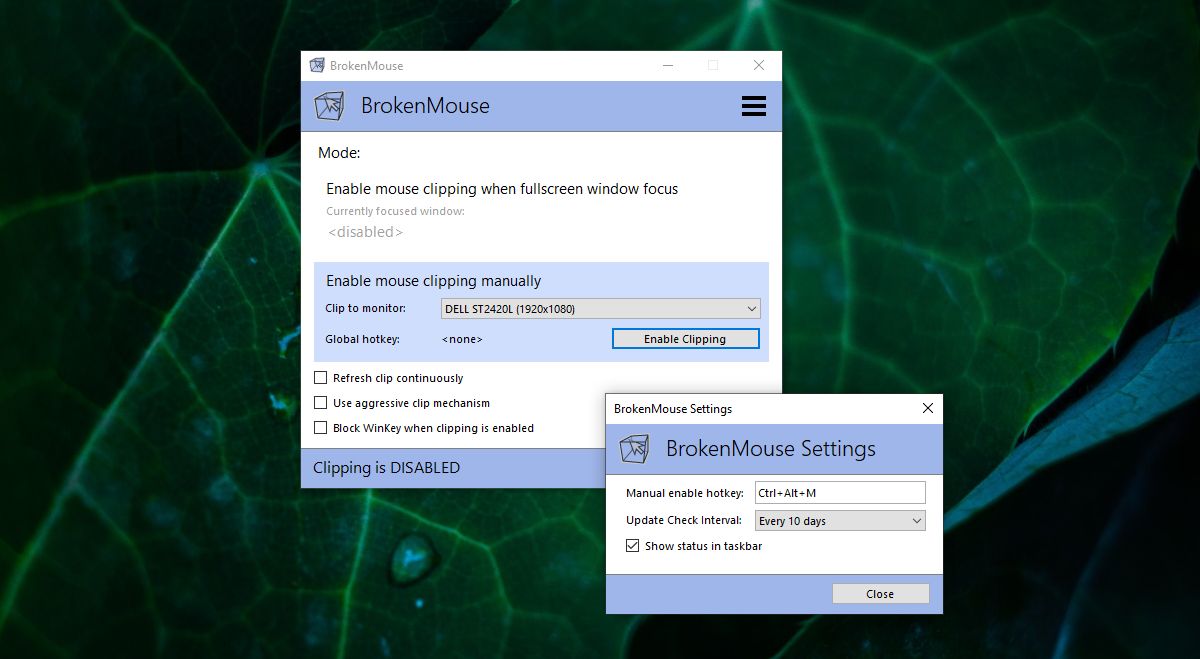Select Enable mouse clipping manually mode
1200x659 pixels.
tap(434, 281)
